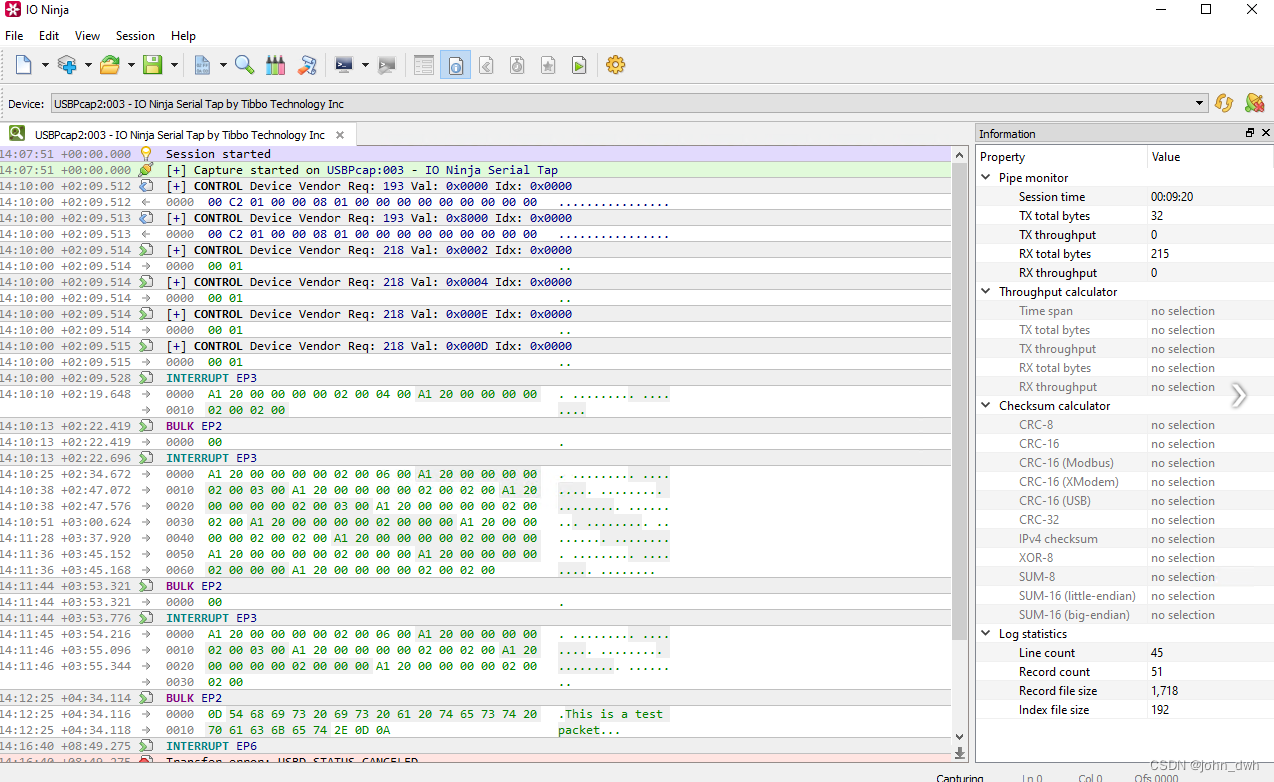Toggle the script run panel
Screen dimensions: 1274x782
(x=579, y=64)
